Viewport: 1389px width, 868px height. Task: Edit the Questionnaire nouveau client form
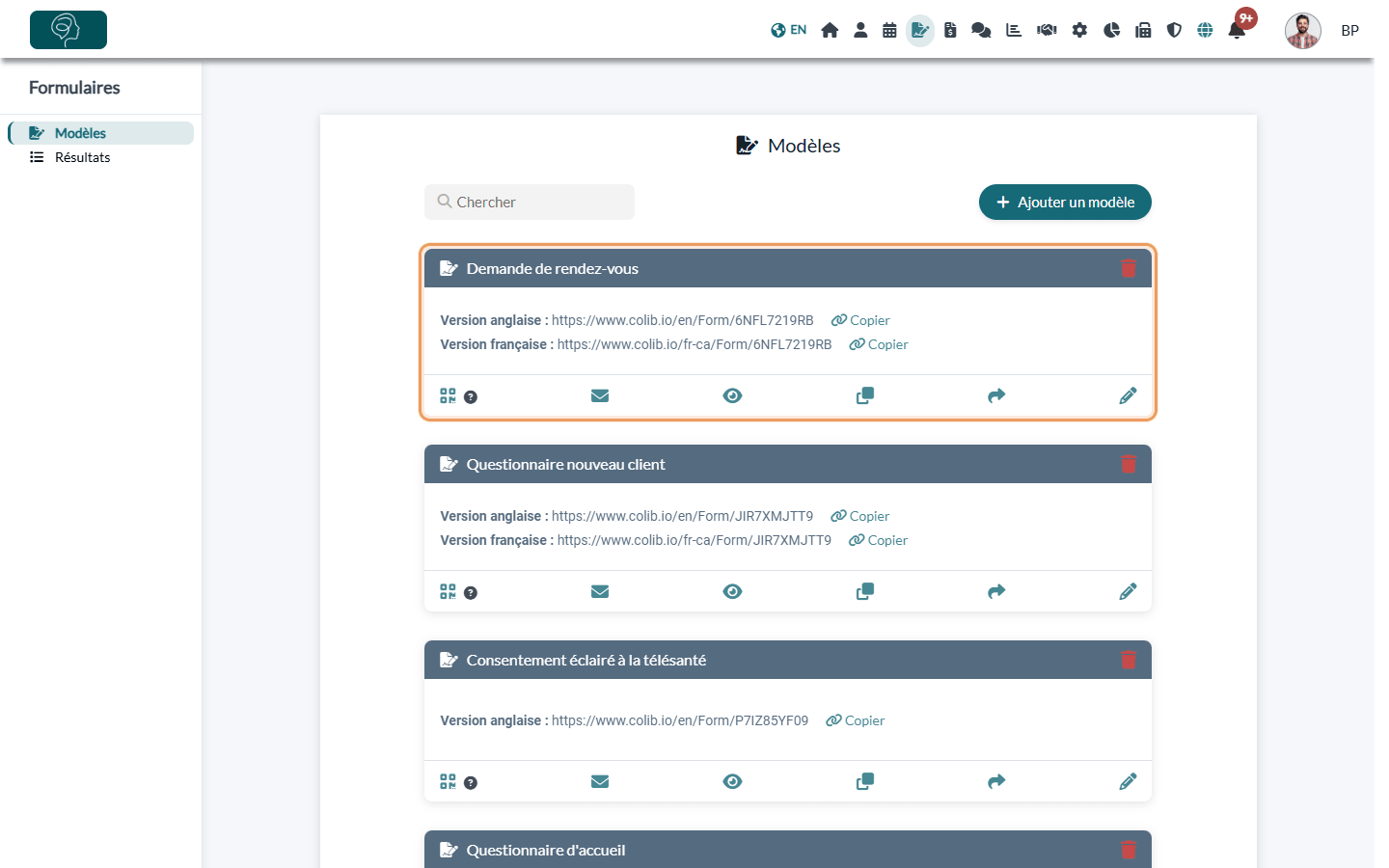1128,591
